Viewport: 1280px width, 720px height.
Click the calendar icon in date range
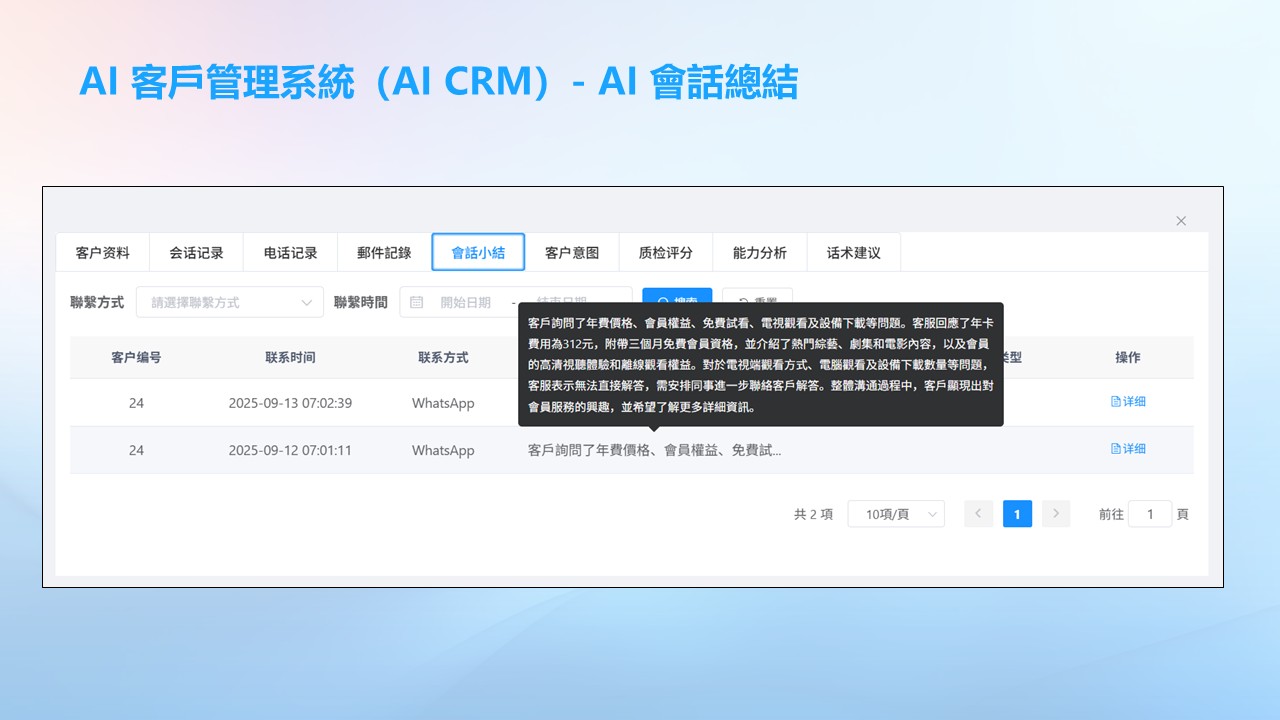tap(417, 302)
